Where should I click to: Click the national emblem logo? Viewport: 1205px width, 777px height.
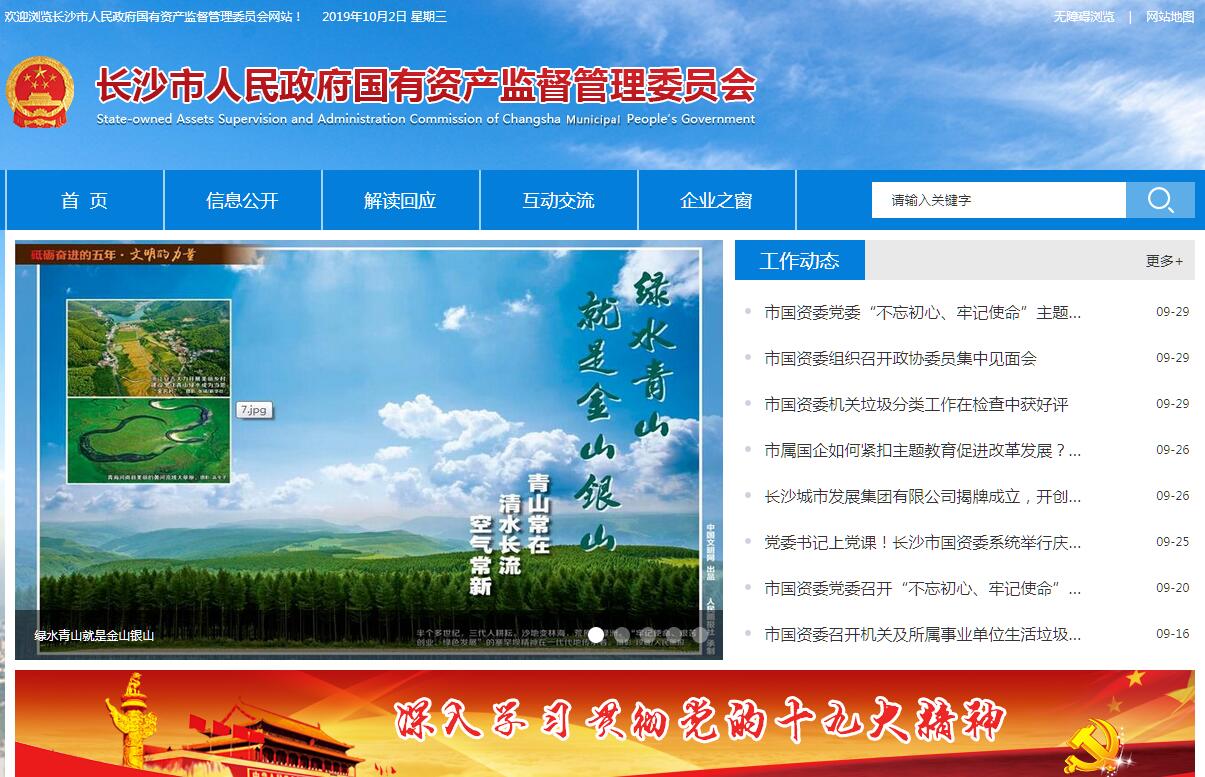pyautogui.click(x=40, y=92)
